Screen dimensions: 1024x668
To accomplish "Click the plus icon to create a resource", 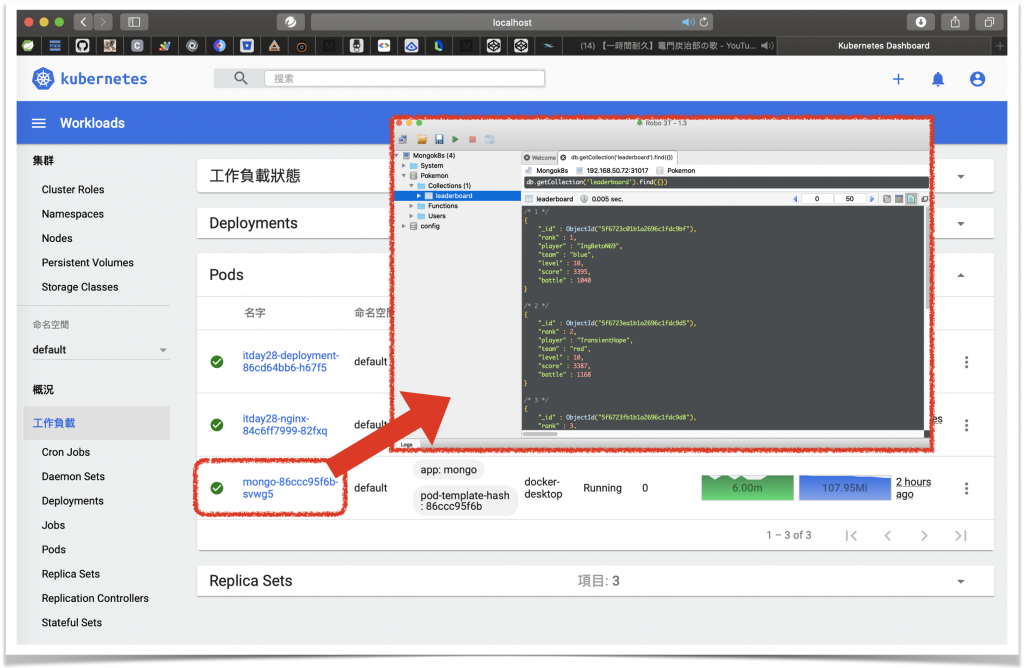I will pyautogui.click(x=899, y=79).
